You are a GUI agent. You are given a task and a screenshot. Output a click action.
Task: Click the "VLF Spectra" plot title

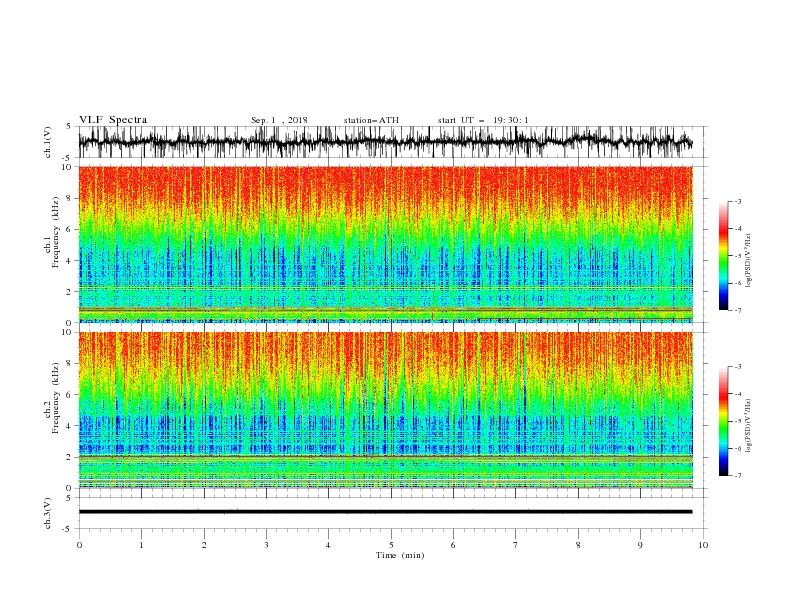click(x=113, y=120)
